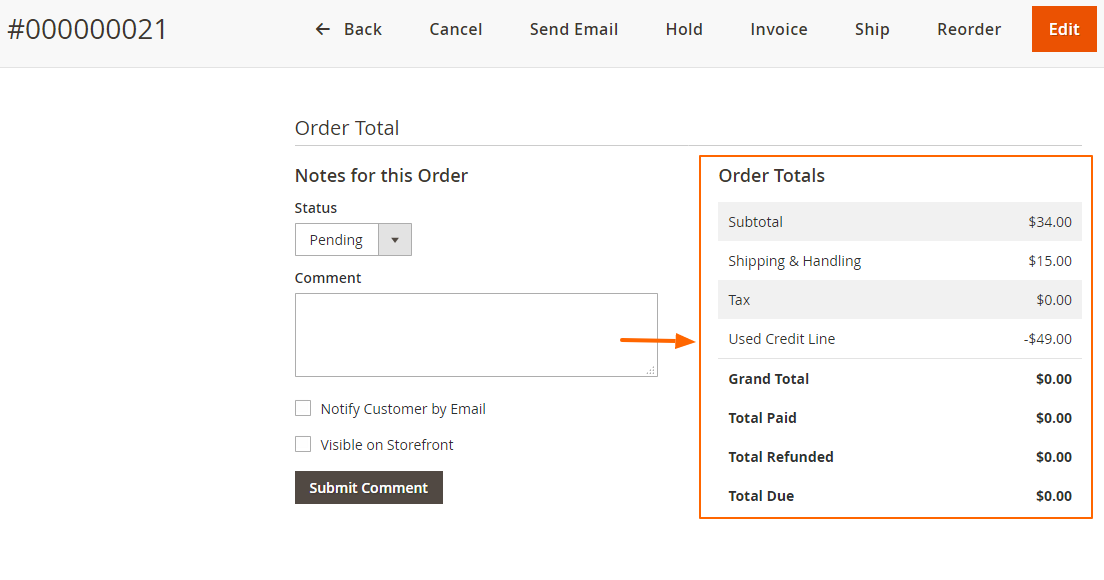Click the Ship button
This screenshot has width=1104, height=580.
click(x=872, y=30)
